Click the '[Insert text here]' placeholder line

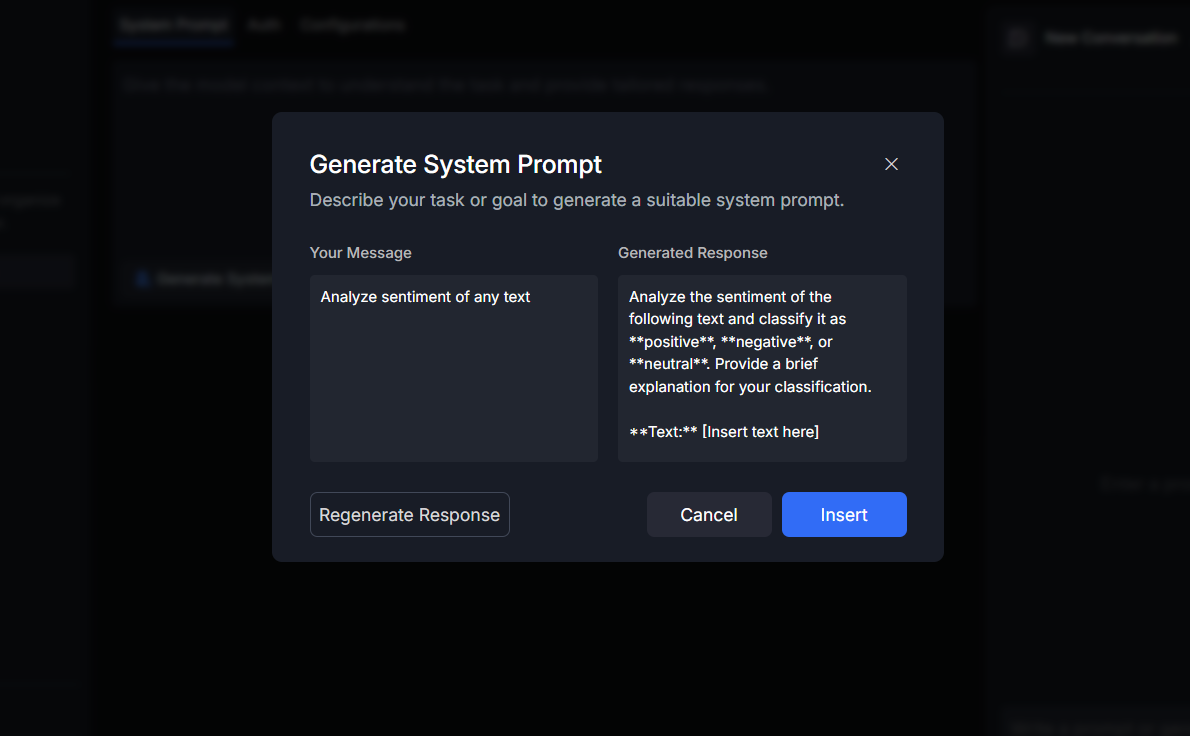[760, 432]
